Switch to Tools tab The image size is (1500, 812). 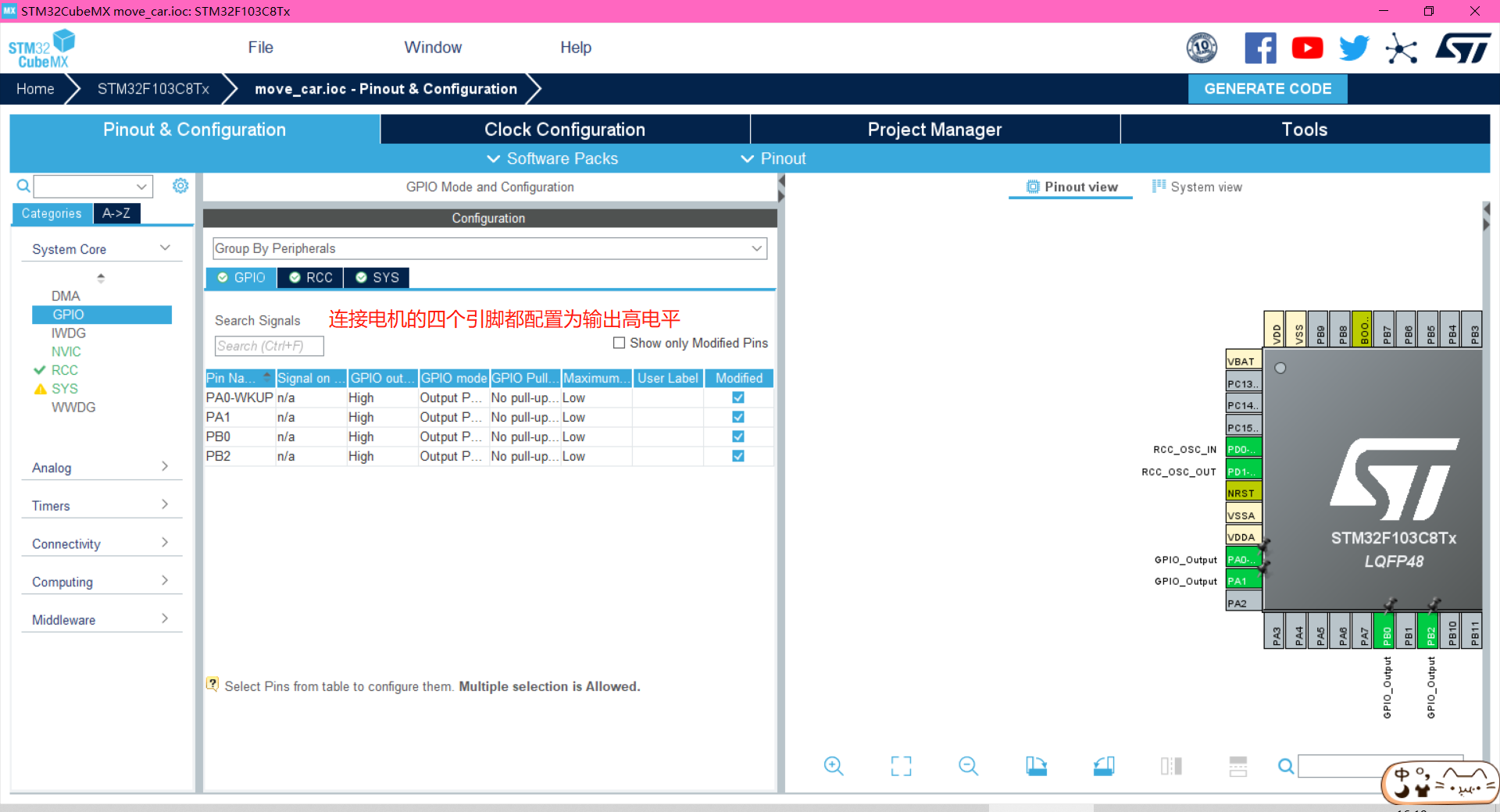coord(1305,130)
